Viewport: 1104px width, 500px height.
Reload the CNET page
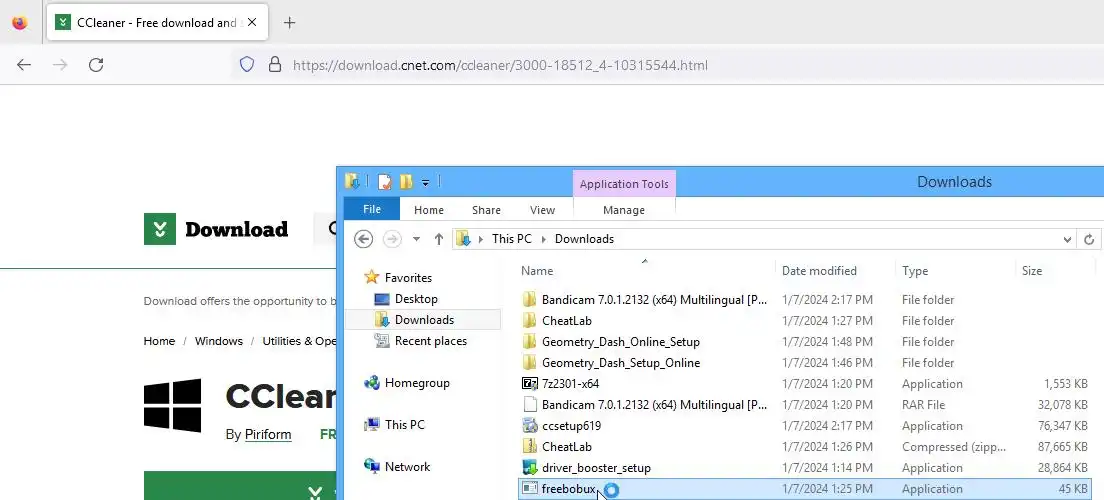(x=96, y=65)
